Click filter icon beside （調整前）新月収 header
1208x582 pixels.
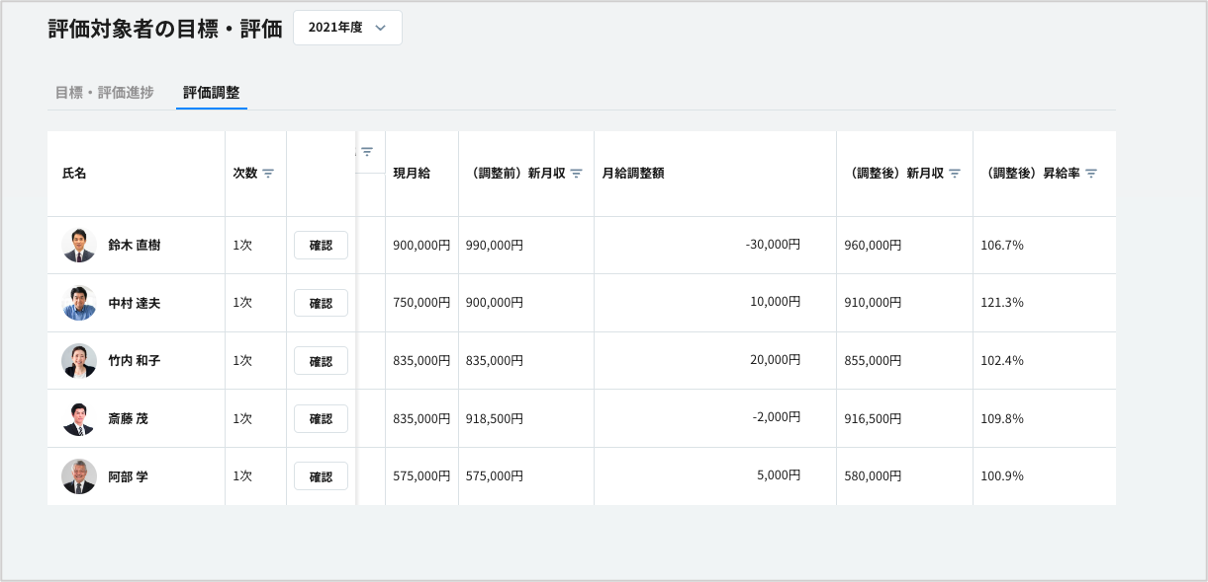click(x=576, y=173)
